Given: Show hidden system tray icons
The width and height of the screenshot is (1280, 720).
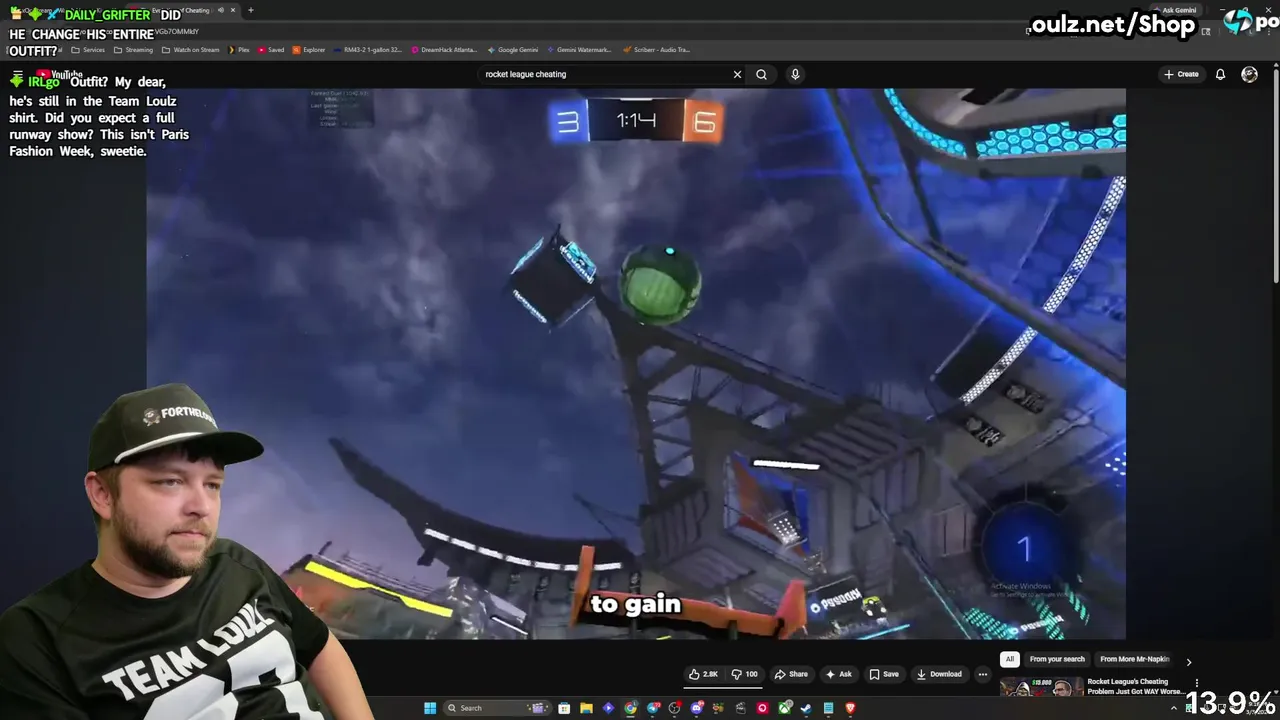Looking at the screenshot, I should click(x=1174, y=708).
